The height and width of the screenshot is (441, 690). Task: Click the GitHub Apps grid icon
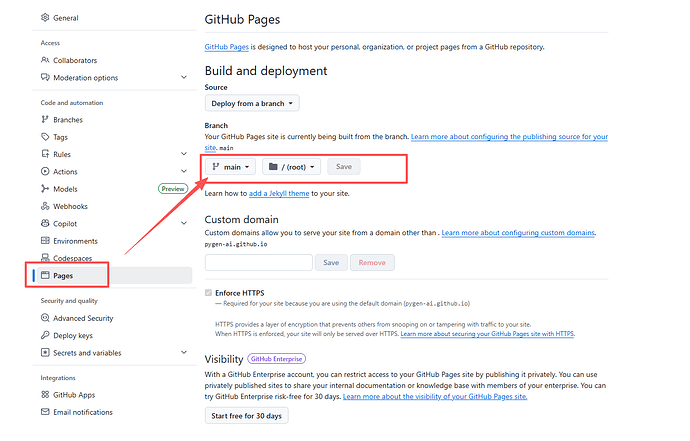tap(45, 395)
